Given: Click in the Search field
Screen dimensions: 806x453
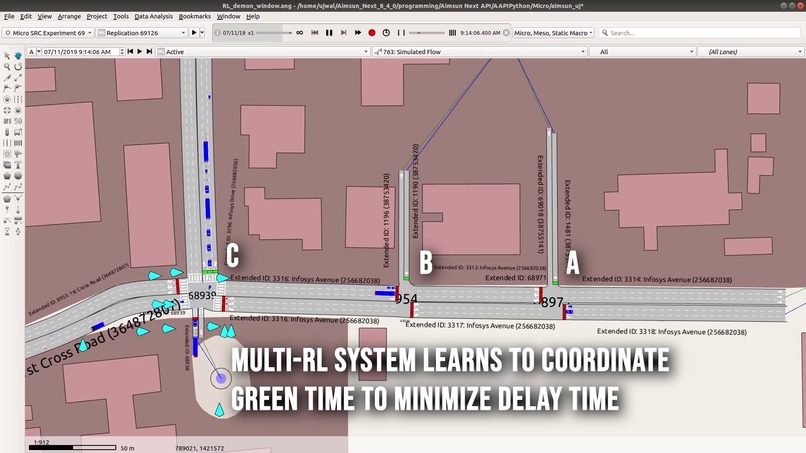Looking at the screenshot, I should click(x=699, y=32).
